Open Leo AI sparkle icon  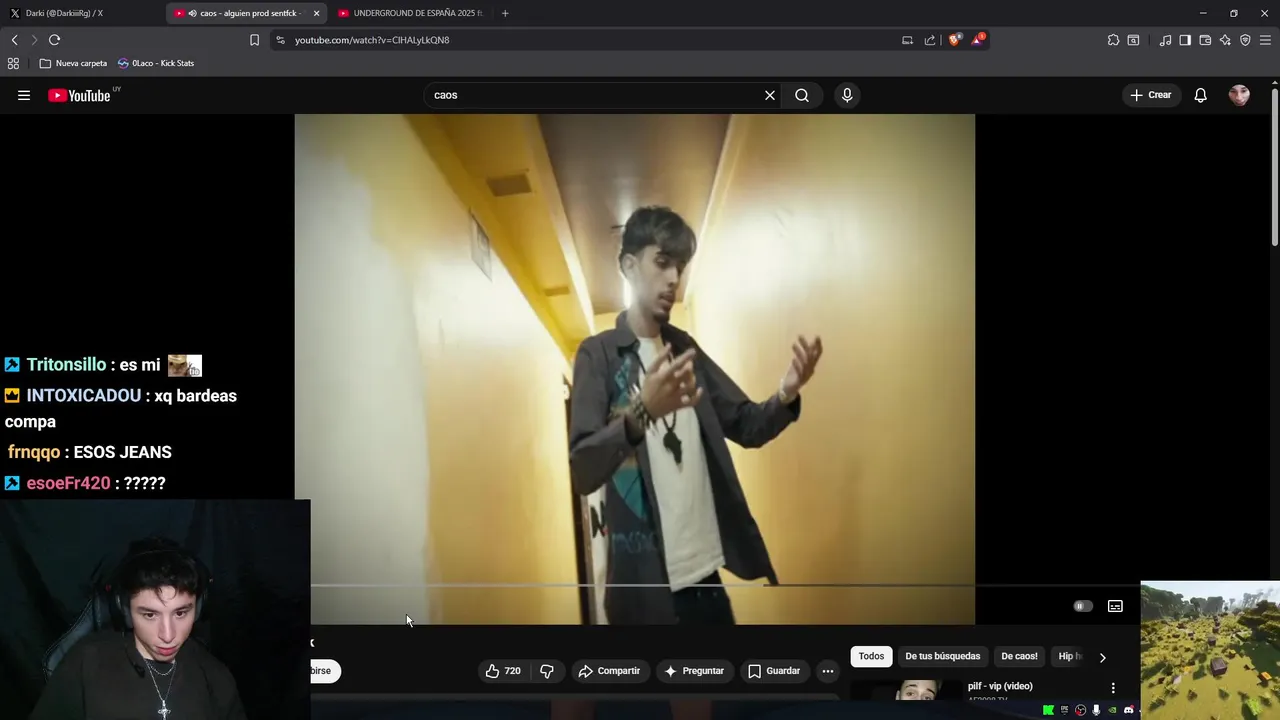pyautogui.click(x=1225, y=40)
